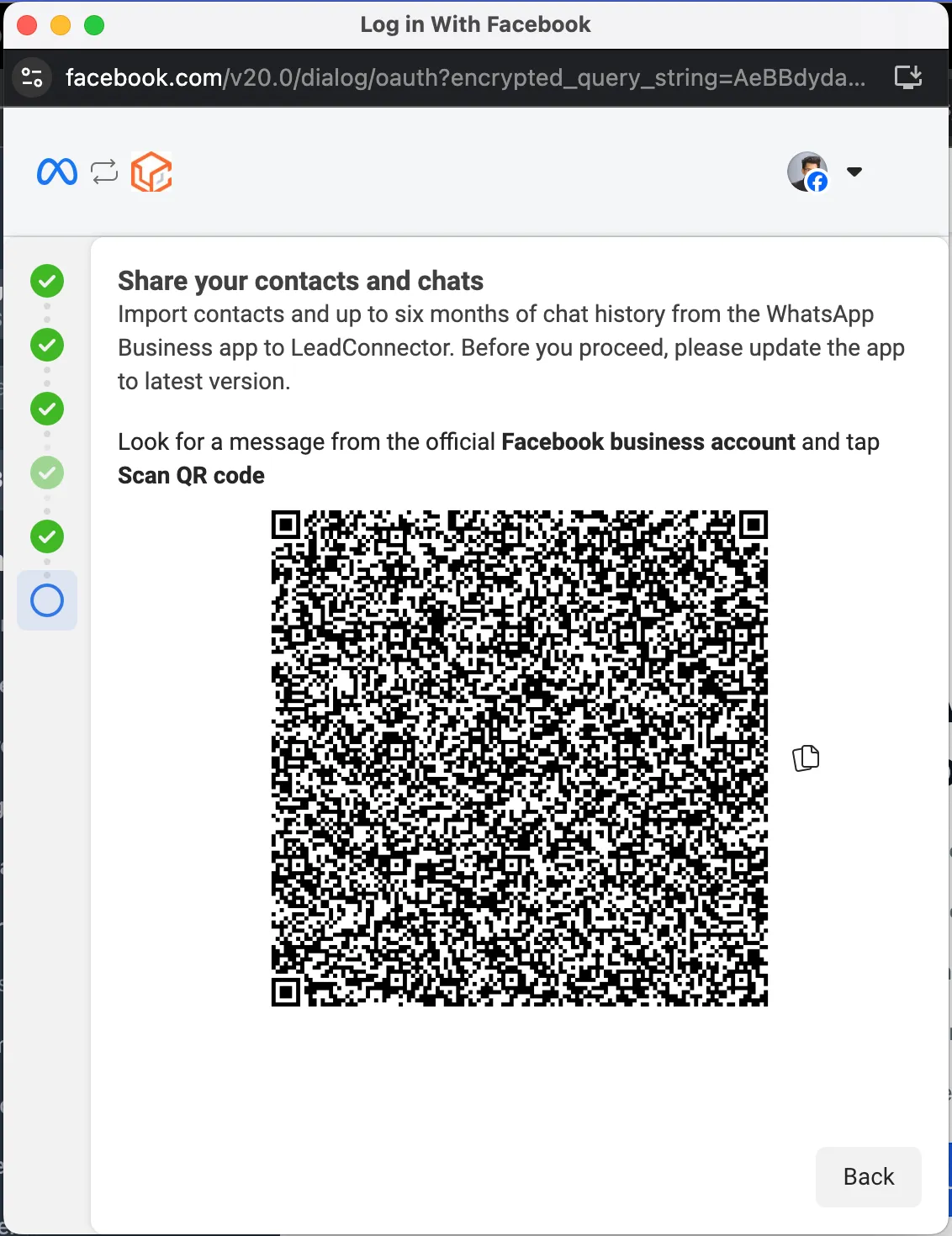Go to previous step with Back button
The height and width of the screenshot is (1236, 952).
tap(869, 1176)
